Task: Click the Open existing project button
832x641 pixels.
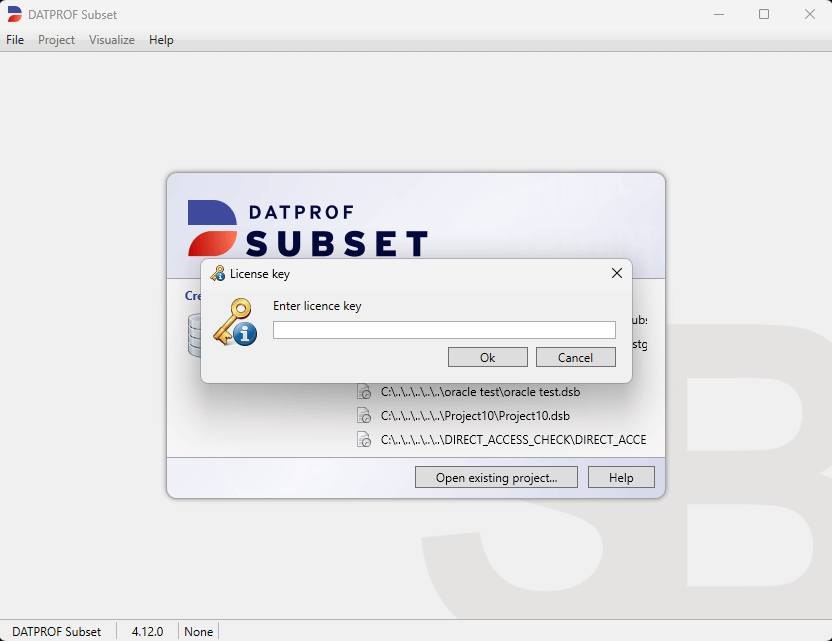Action: point(496,477)
